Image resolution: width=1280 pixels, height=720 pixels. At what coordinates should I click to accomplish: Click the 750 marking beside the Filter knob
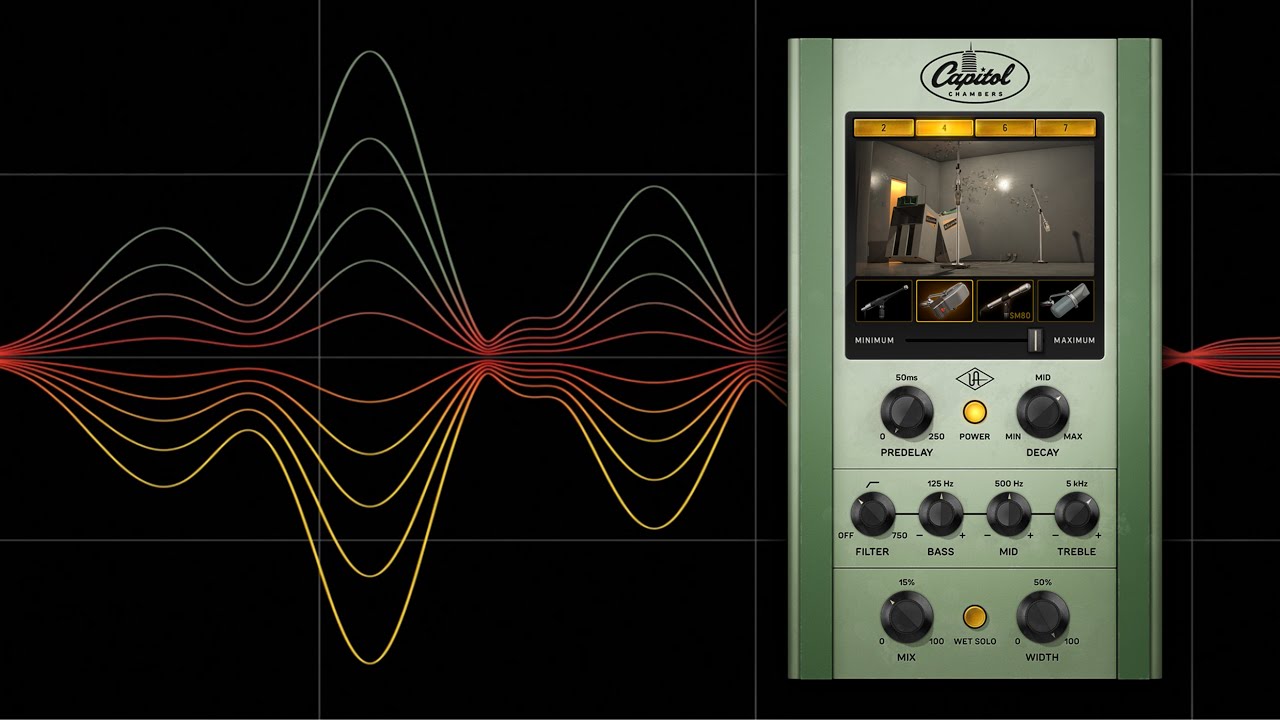(899, 536)
